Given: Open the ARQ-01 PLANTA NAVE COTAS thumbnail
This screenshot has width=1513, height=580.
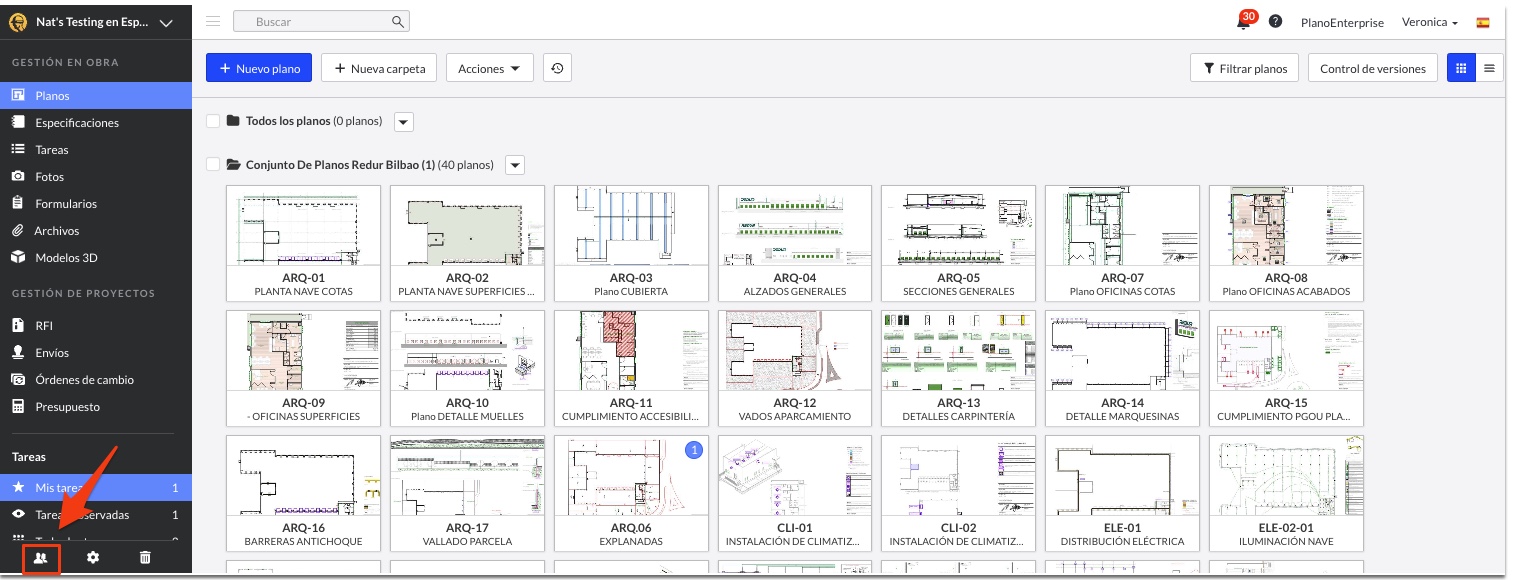Looking at the screenshot, I should point(304,242).
